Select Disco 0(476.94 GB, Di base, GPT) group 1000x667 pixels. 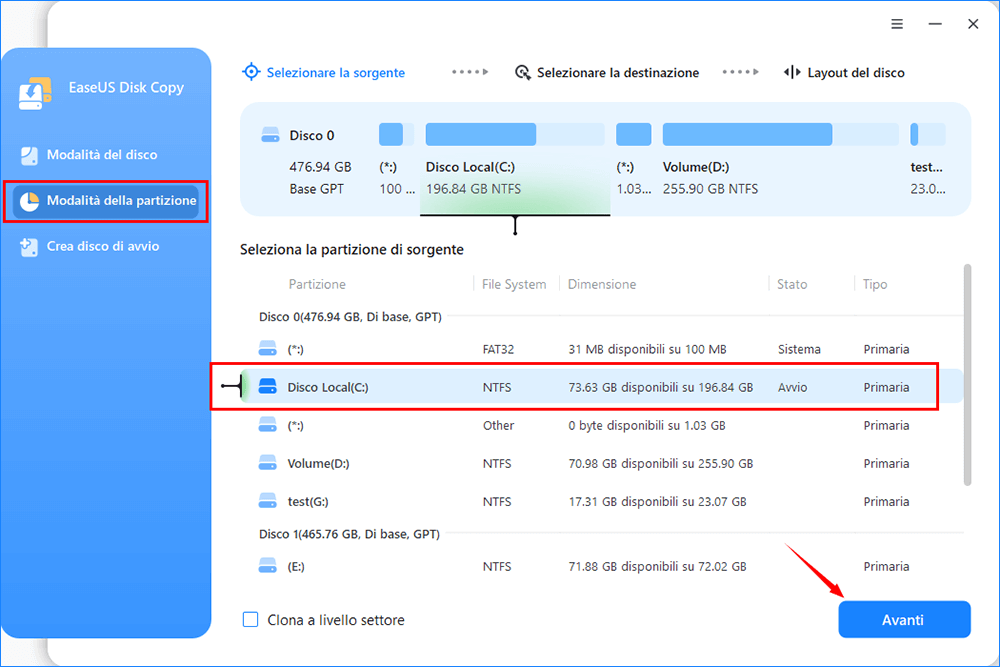[350, 317]
